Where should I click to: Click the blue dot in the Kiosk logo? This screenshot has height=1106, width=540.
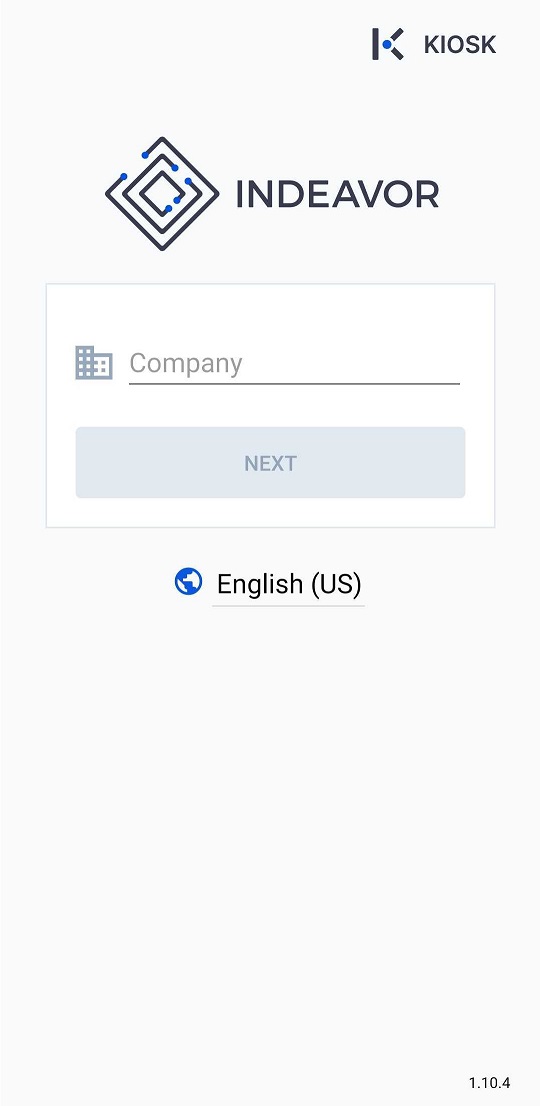(387, 44)
